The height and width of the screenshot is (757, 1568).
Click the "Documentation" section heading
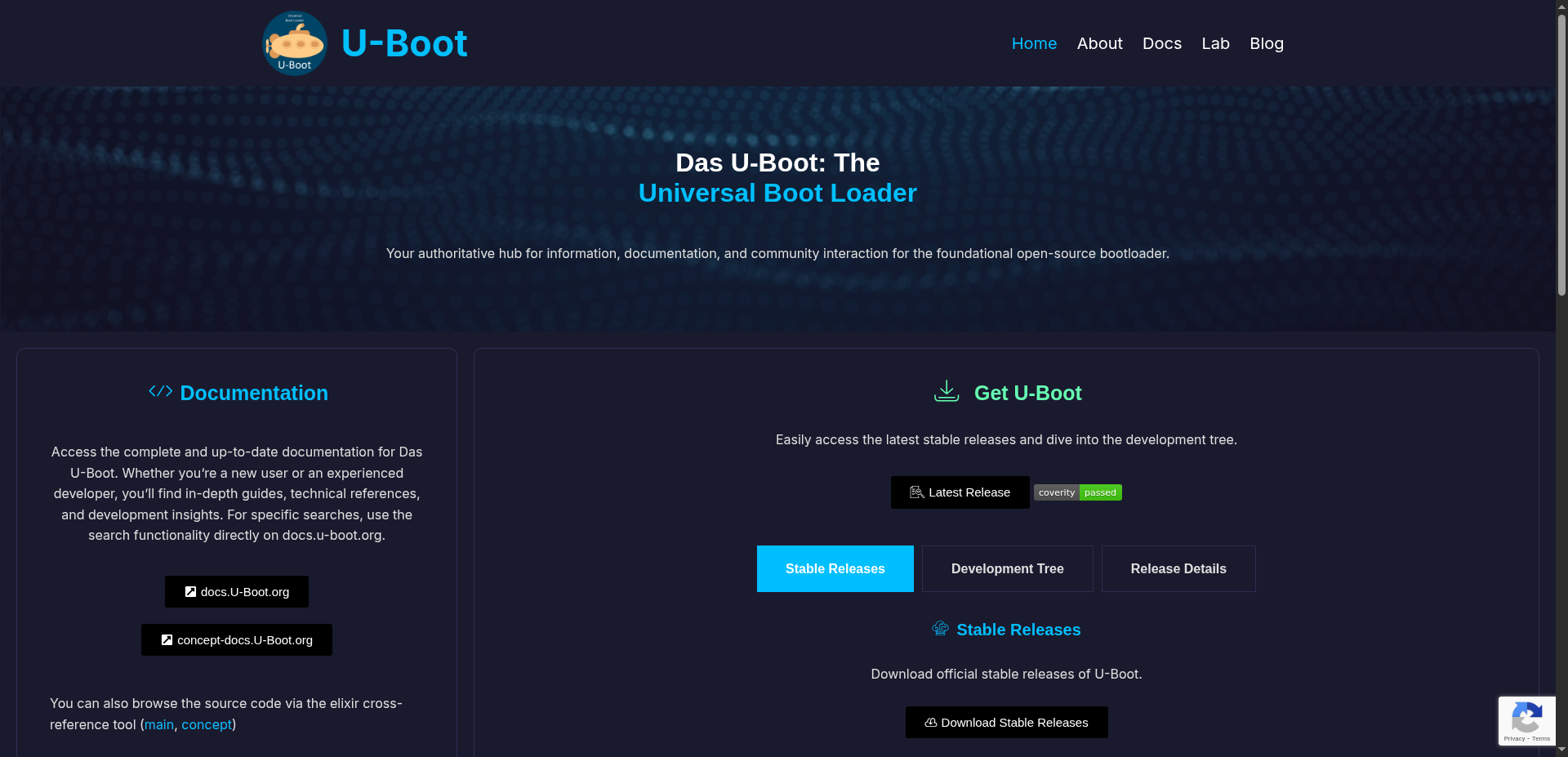click(x=254, y=393)
